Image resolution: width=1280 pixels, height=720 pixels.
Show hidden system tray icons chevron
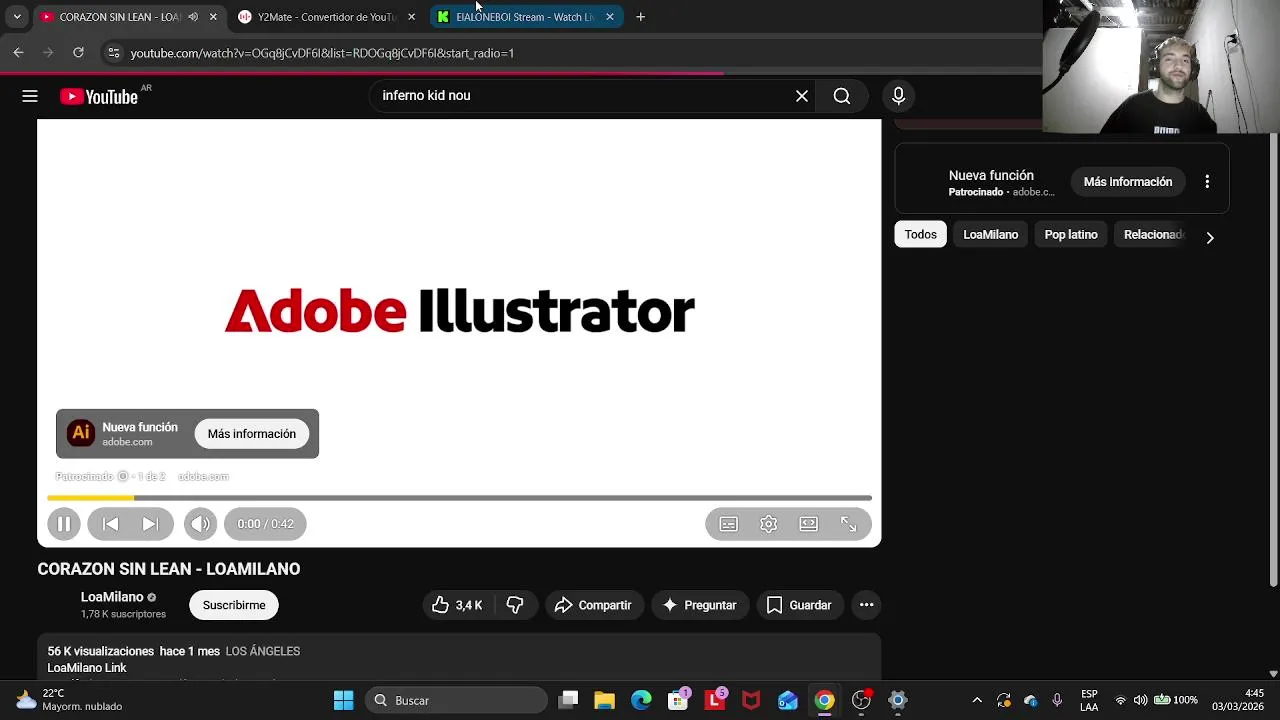pyautogui.click(x=977, y=700)
